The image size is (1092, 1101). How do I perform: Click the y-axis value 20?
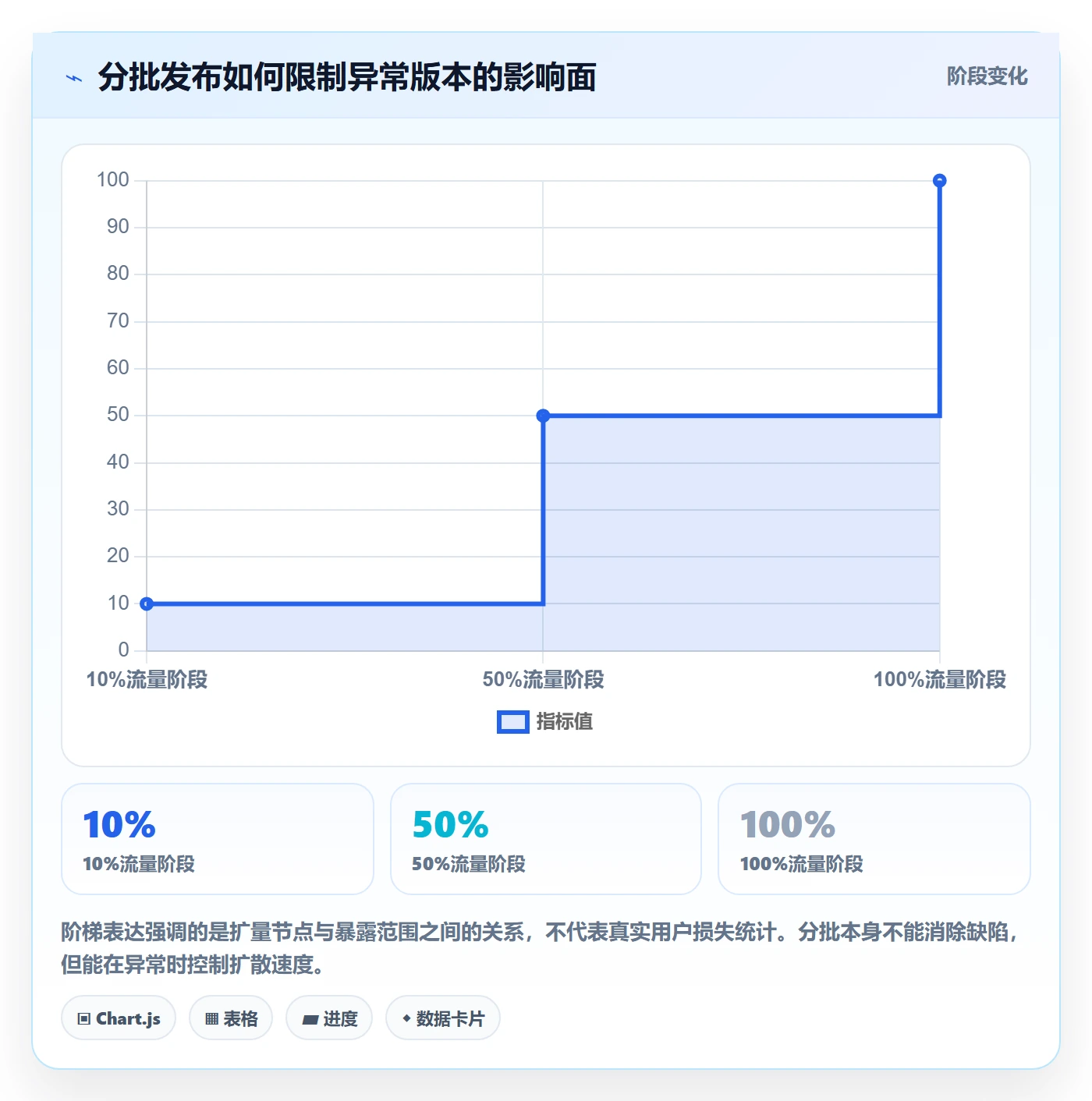[119, 556]
